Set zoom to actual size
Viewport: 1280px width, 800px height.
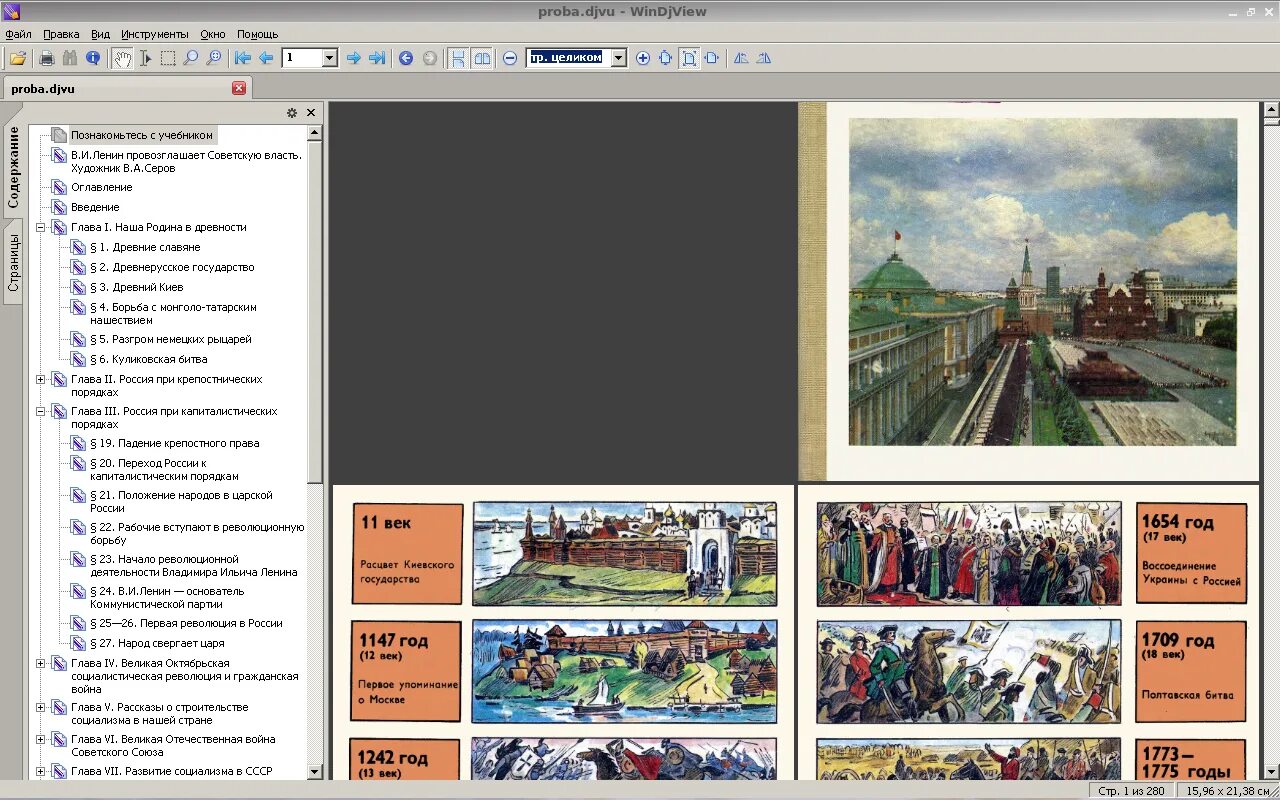[666, 58]
